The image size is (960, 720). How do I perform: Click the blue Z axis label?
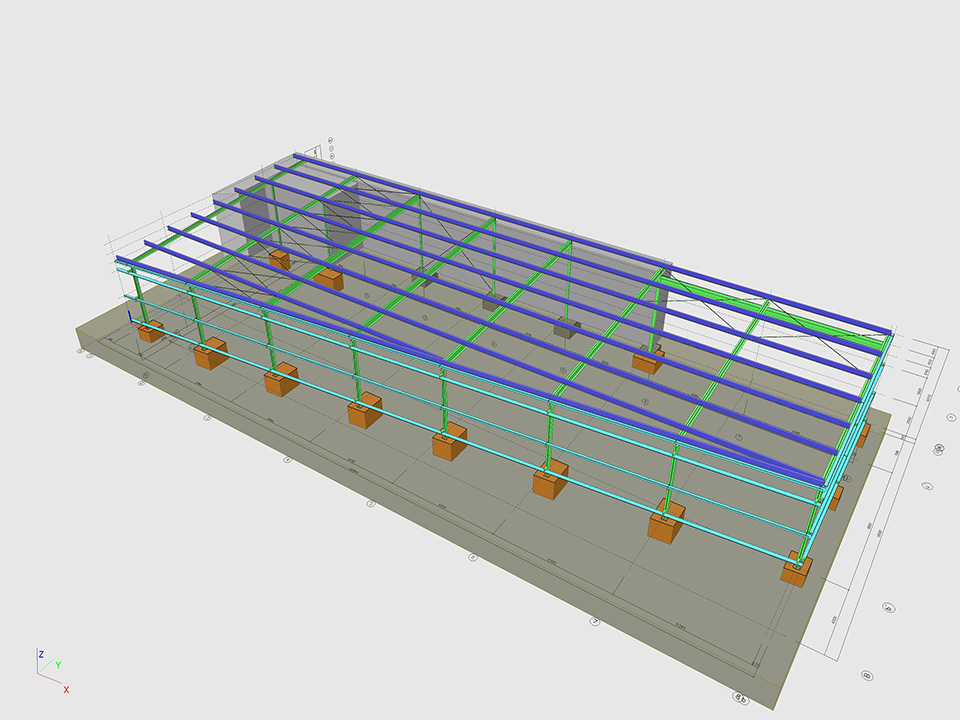[41, 654]
